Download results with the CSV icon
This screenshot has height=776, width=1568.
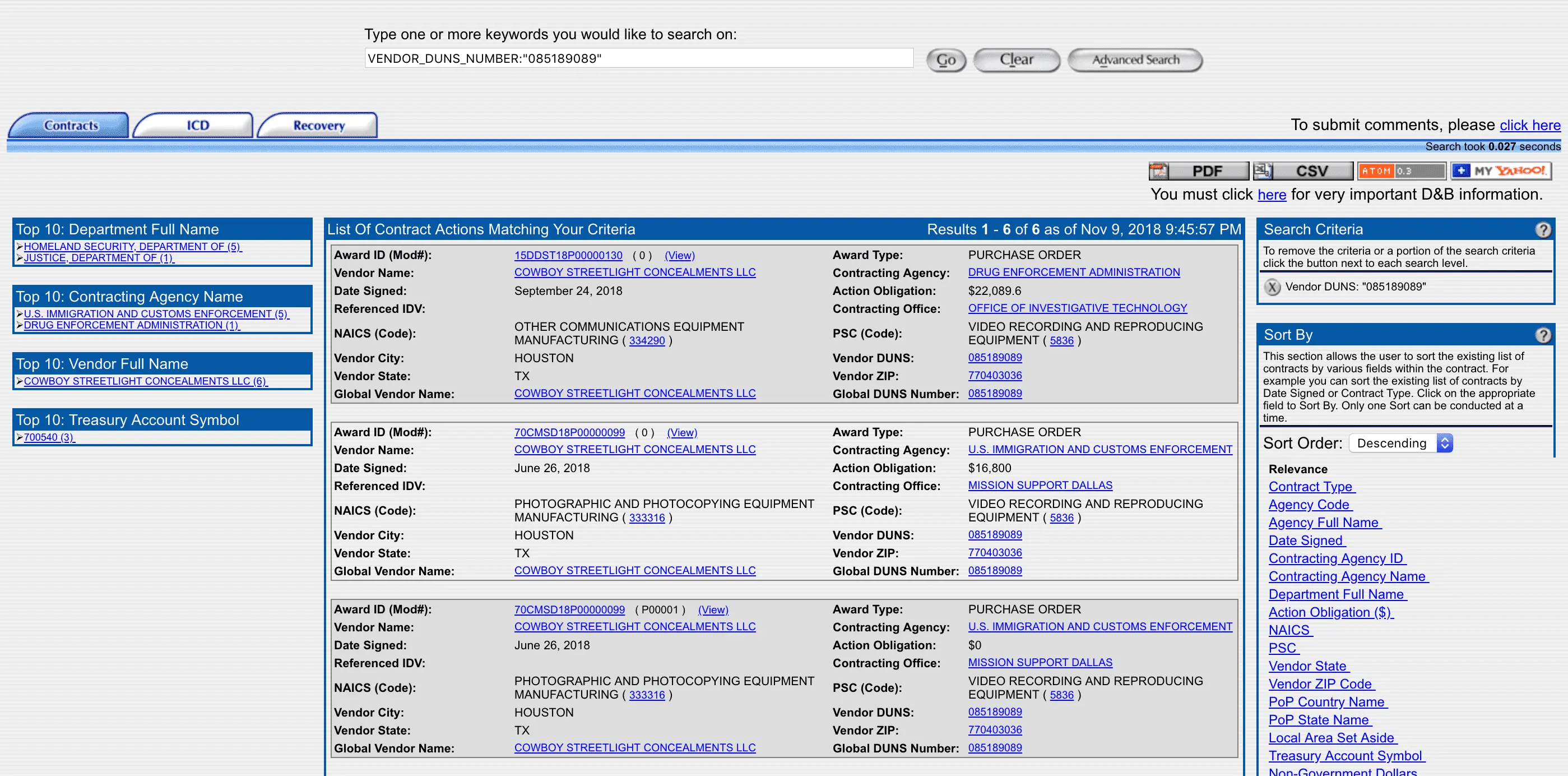pos(1302,171)
